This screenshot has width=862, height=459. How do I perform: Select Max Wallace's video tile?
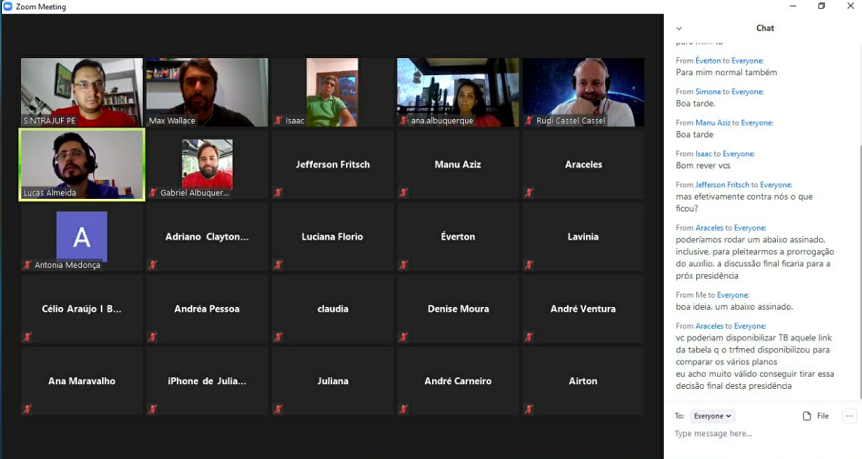coord(207,92)
